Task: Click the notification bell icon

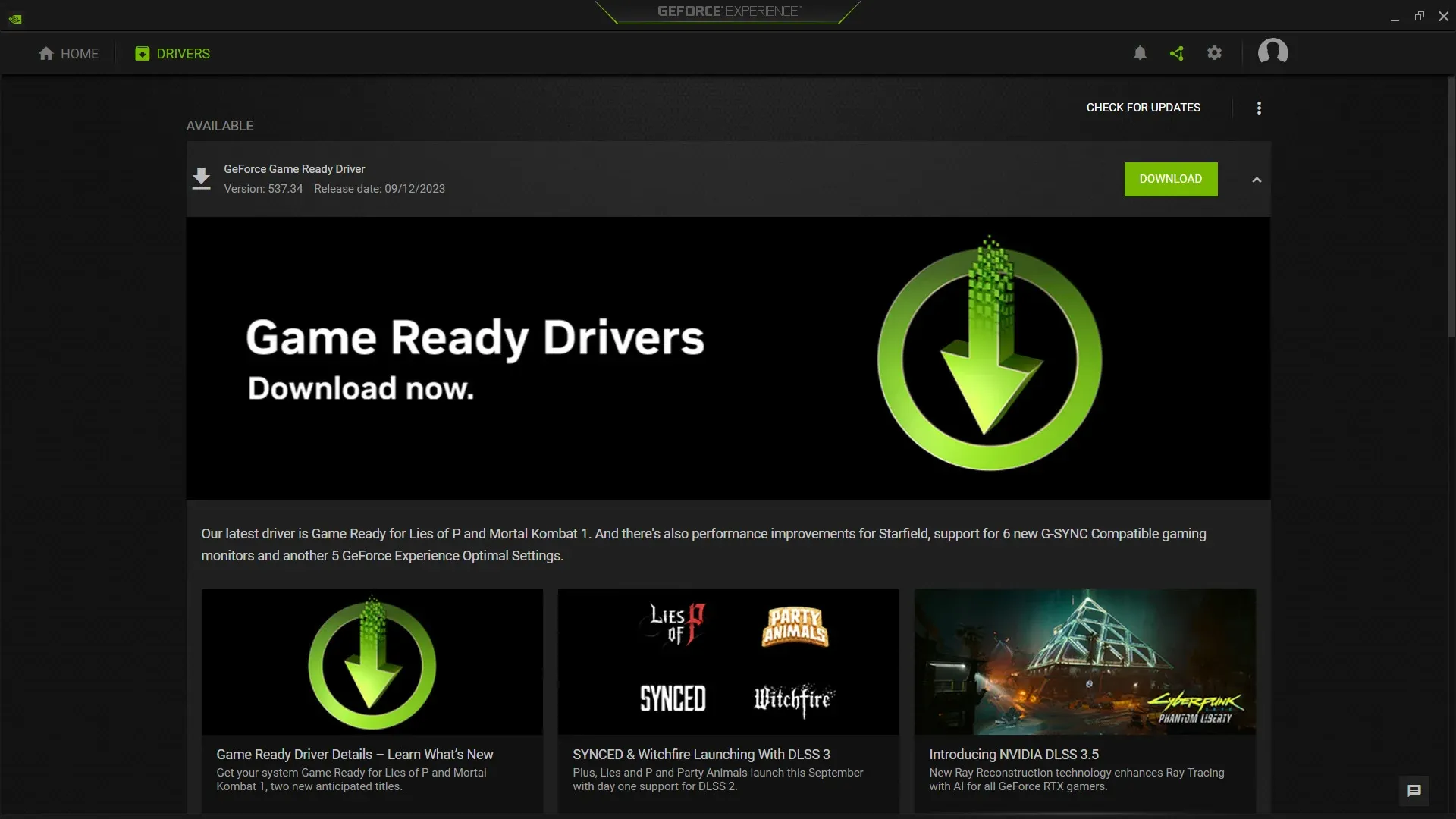Action: pyautogui.click(x=1140, y=53)
